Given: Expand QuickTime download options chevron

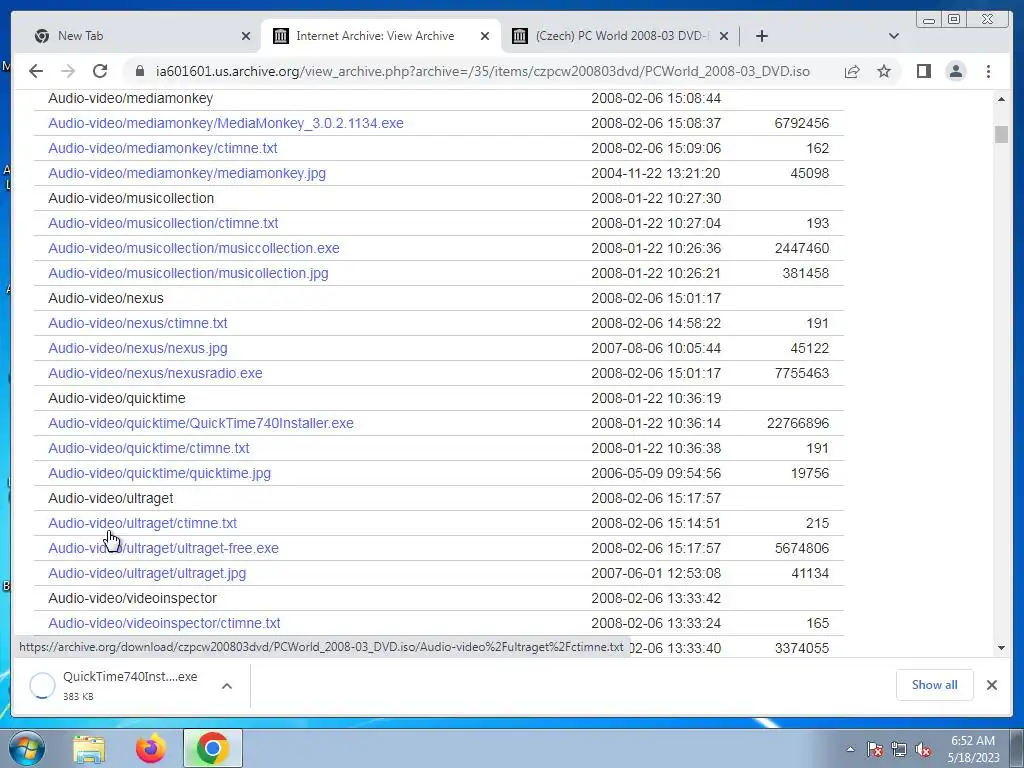Looking at the screenshot, I should tap(227, 686).
